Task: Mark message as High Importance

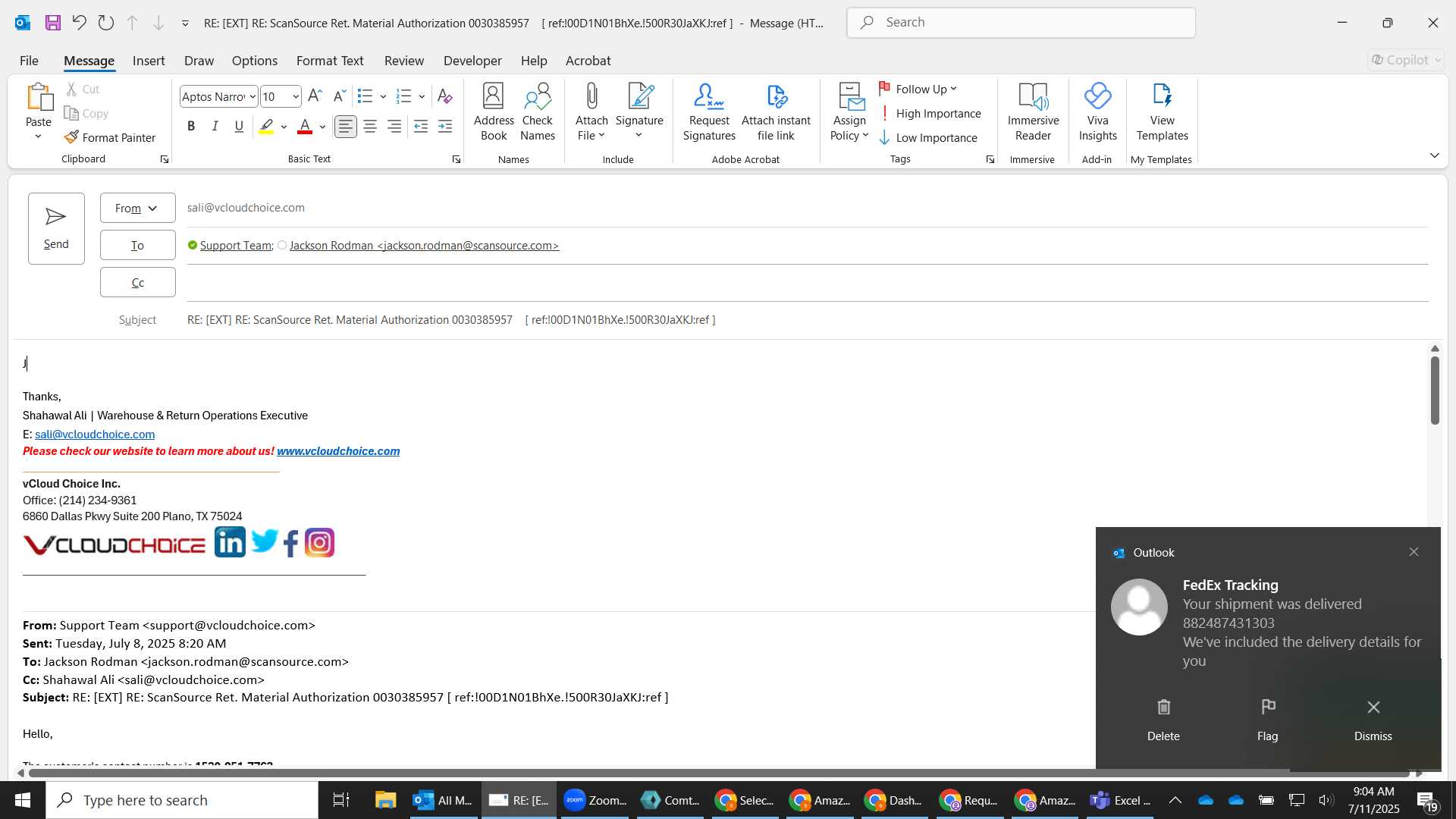Action: 930,113
